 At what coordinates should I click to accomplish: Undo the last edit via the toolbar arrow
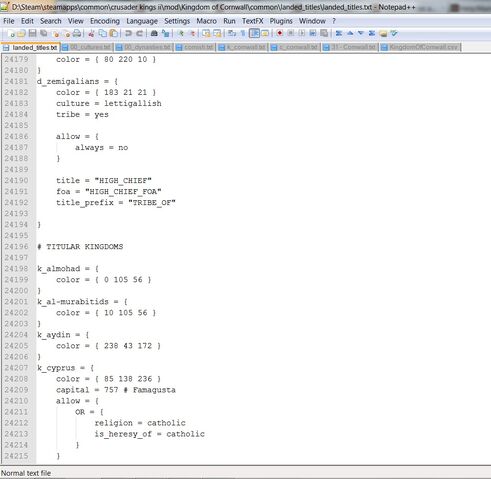click(128, 33)
